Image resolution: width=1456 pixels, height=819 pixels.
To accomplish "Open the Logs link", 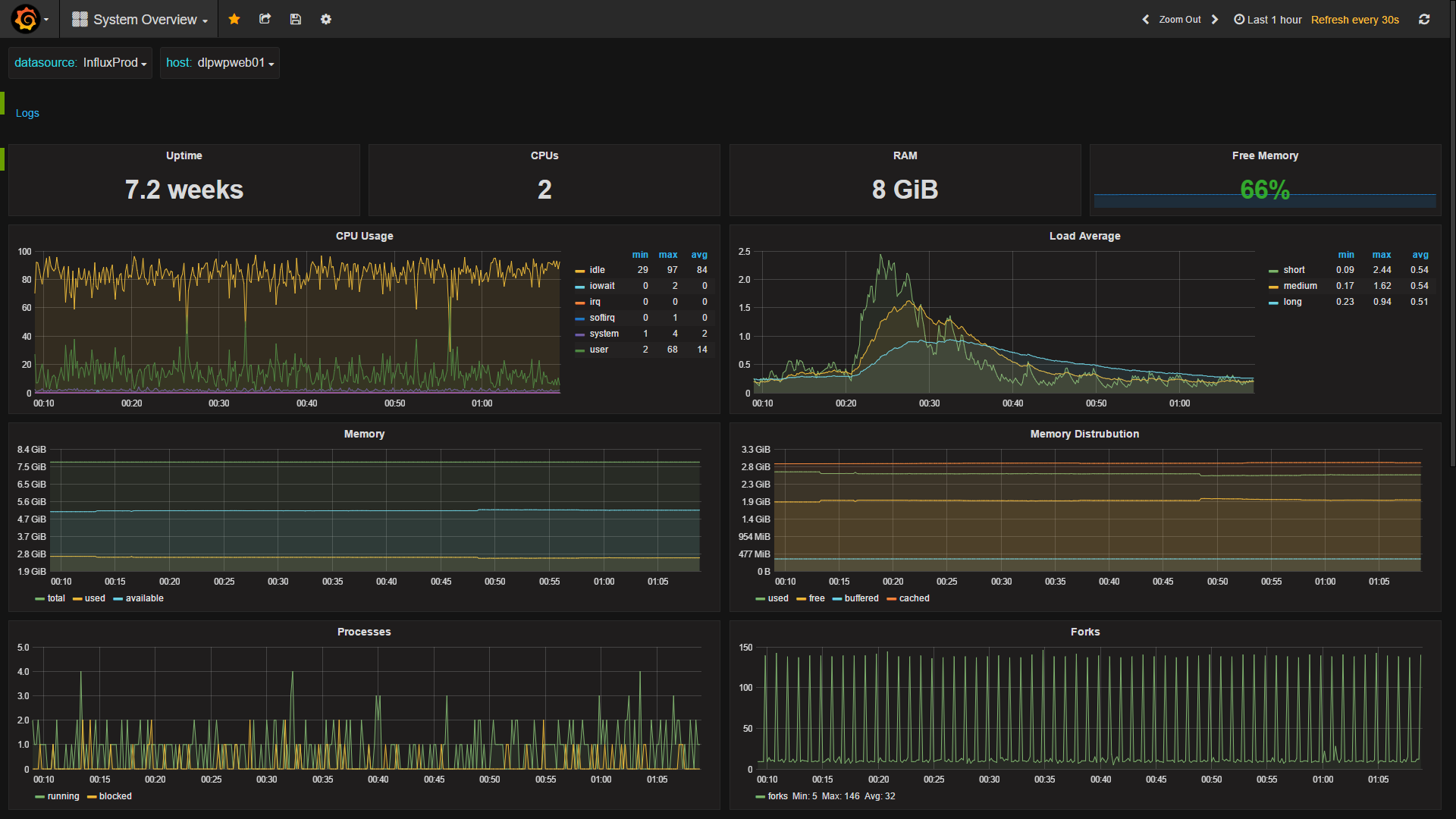I will (x=27, y=113).
